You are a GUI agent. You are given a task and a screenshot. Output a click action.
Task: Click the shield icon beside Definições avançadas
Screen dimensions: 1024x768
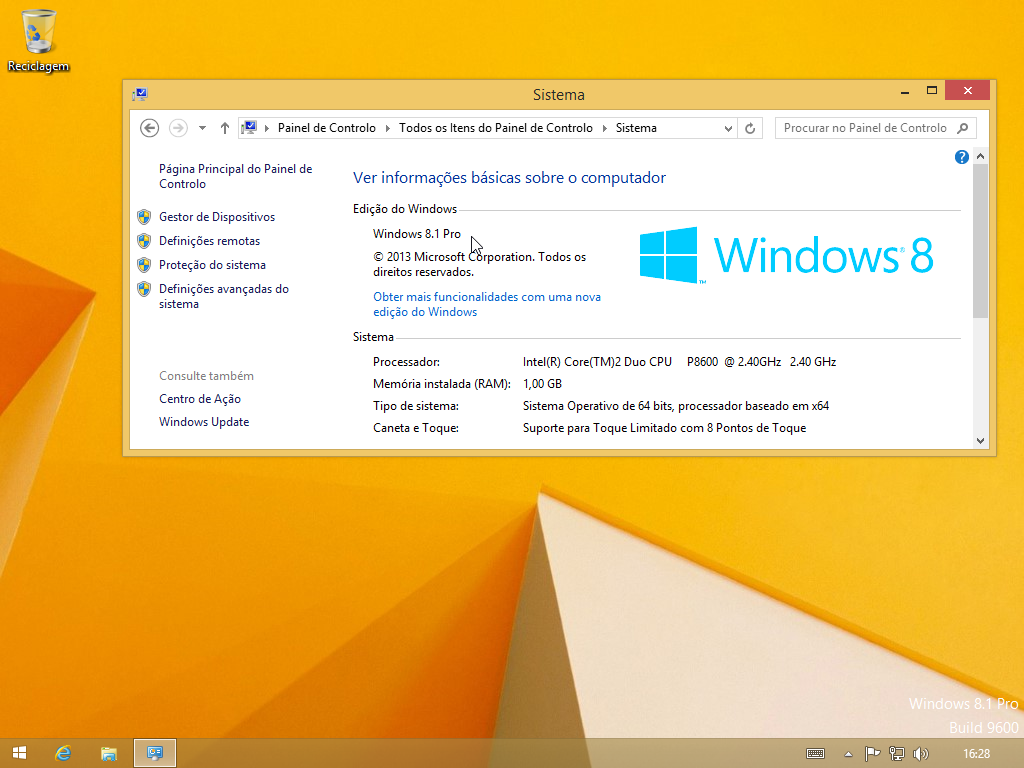[144, 289]
